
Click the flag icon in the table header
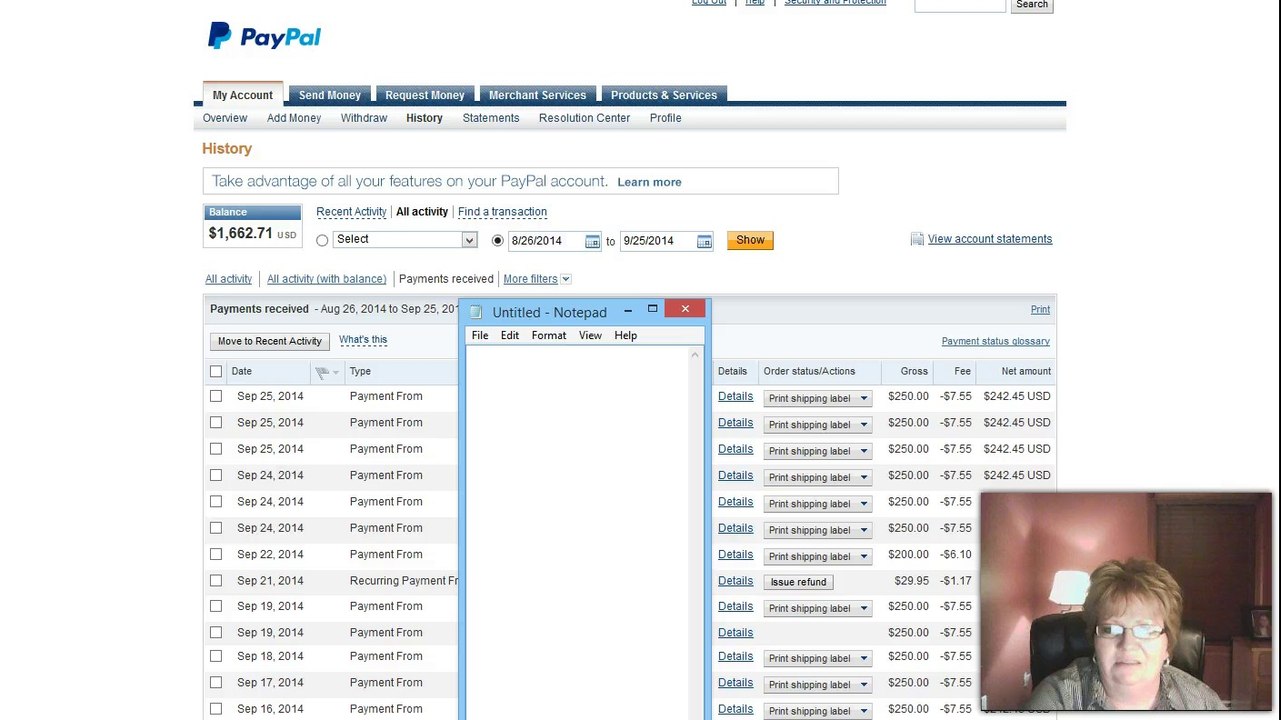tap(322, 372)
